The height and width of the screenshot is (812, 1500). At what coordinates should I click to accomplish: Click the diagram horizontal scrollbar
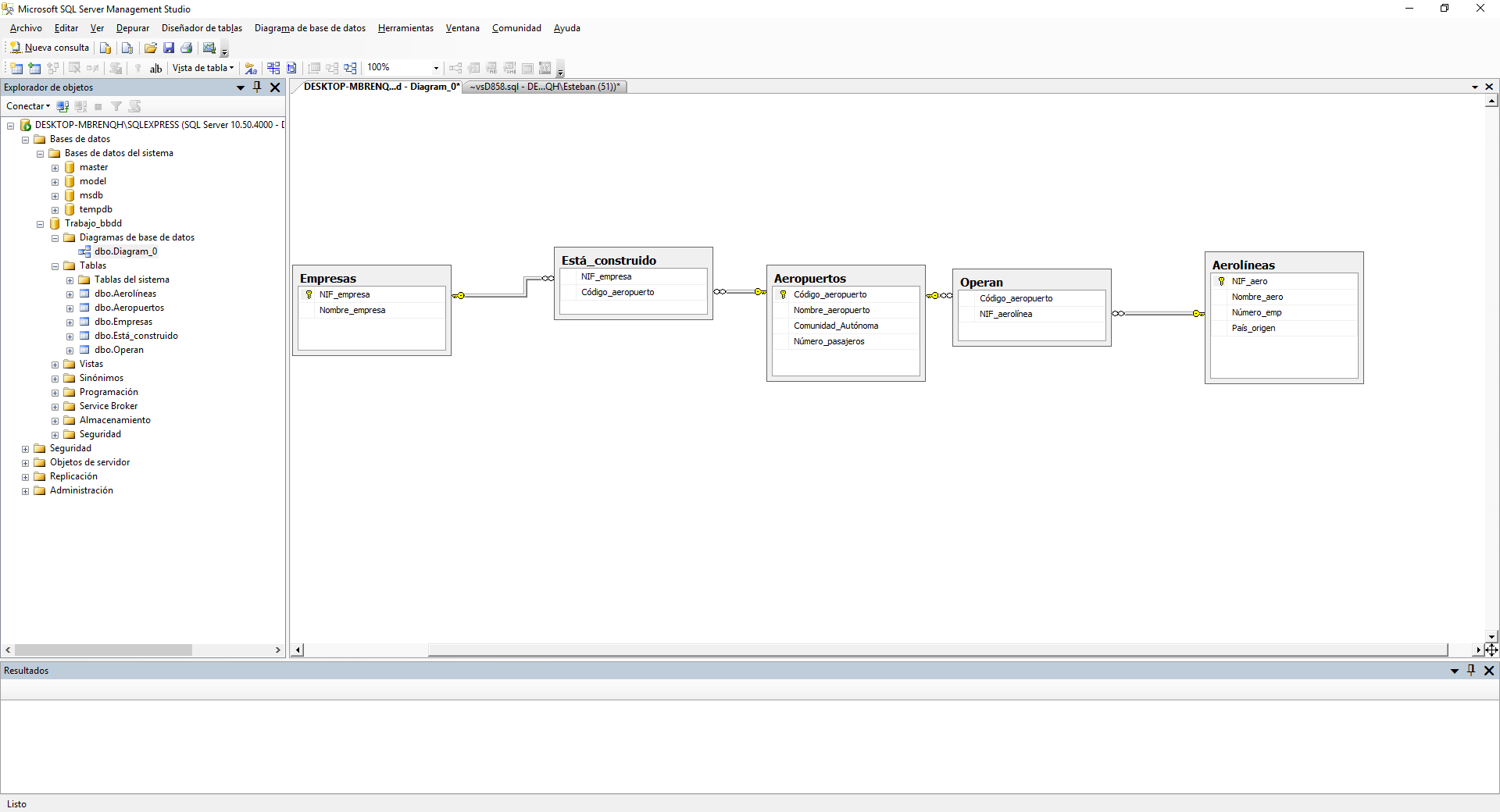[x=937, y=650]
